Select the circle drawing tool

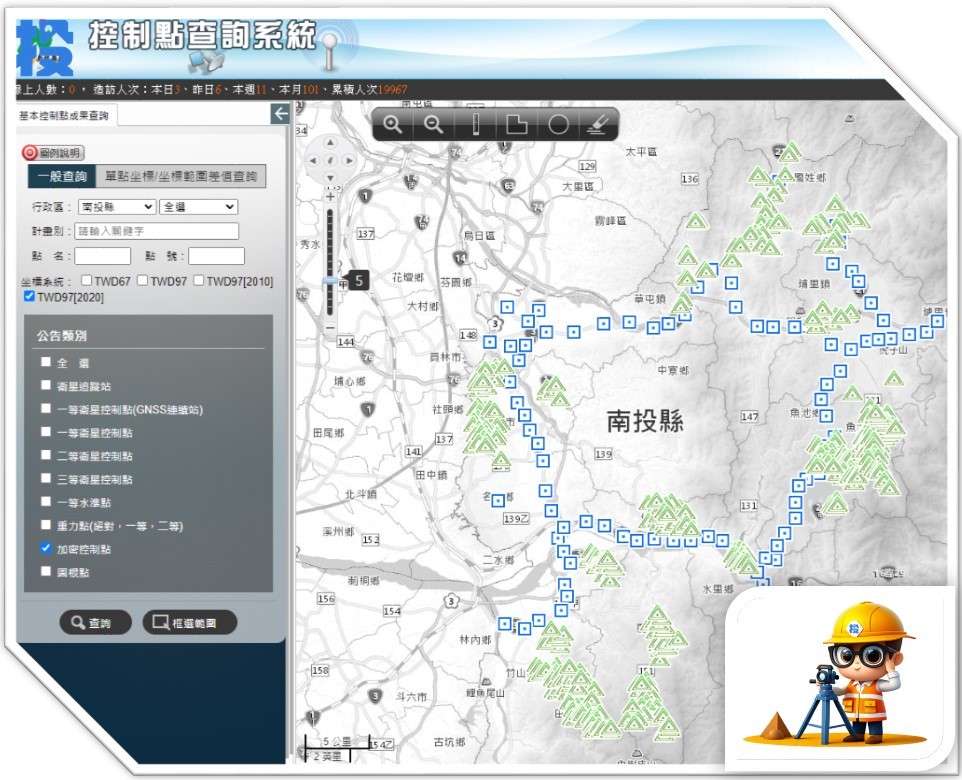tap(558, 125)
